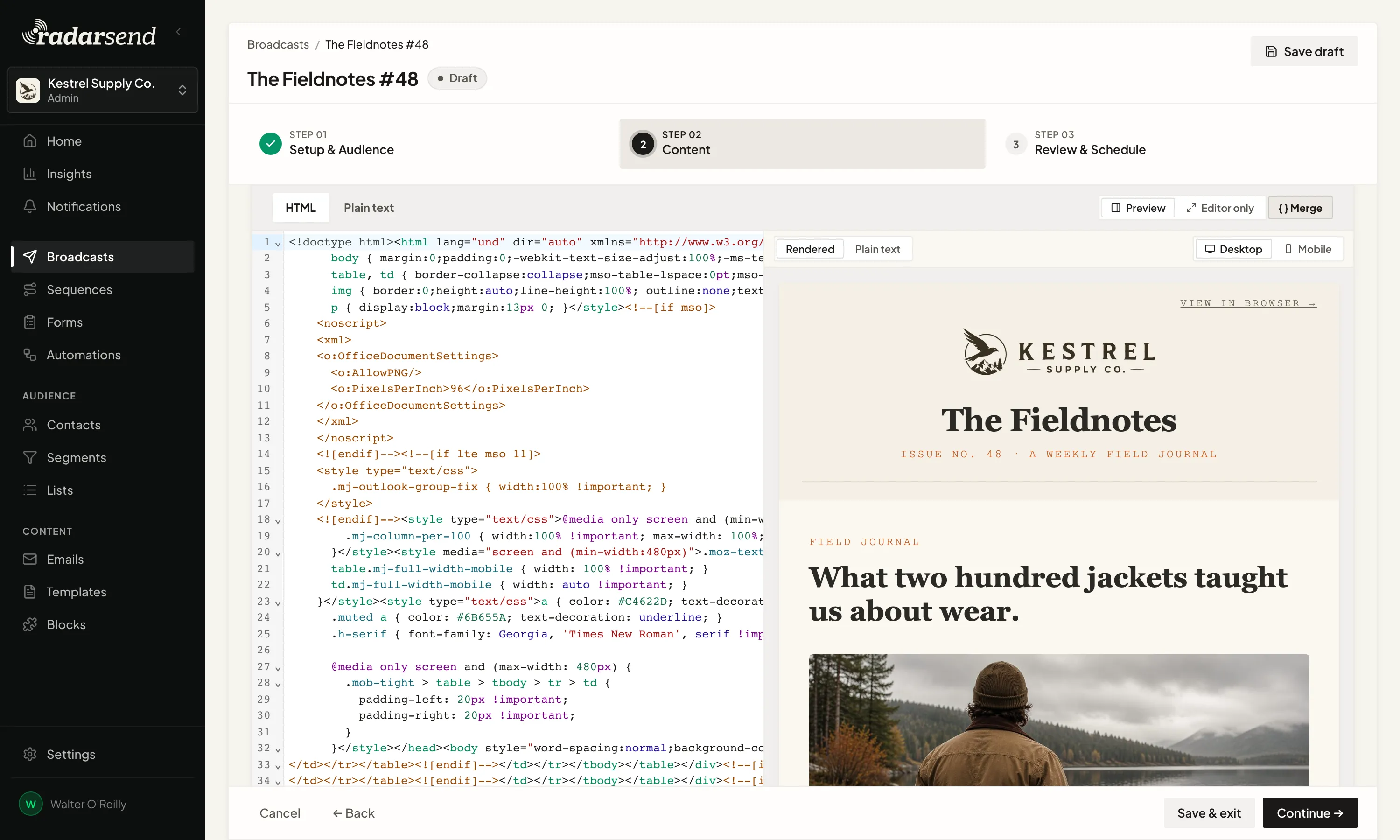Collapse code fold at line 23
Viewport: 1400px width, 840px height.
278,603
